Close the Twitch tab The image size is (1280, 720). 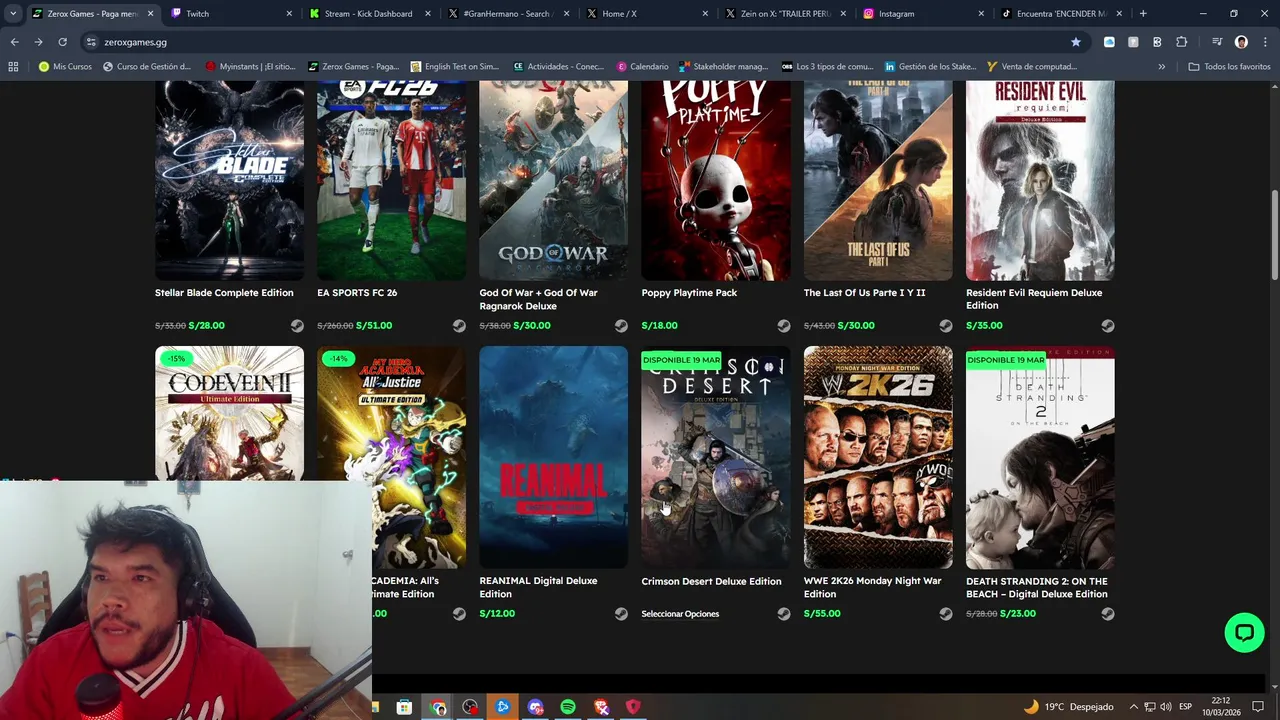click(x=290, y=14)
